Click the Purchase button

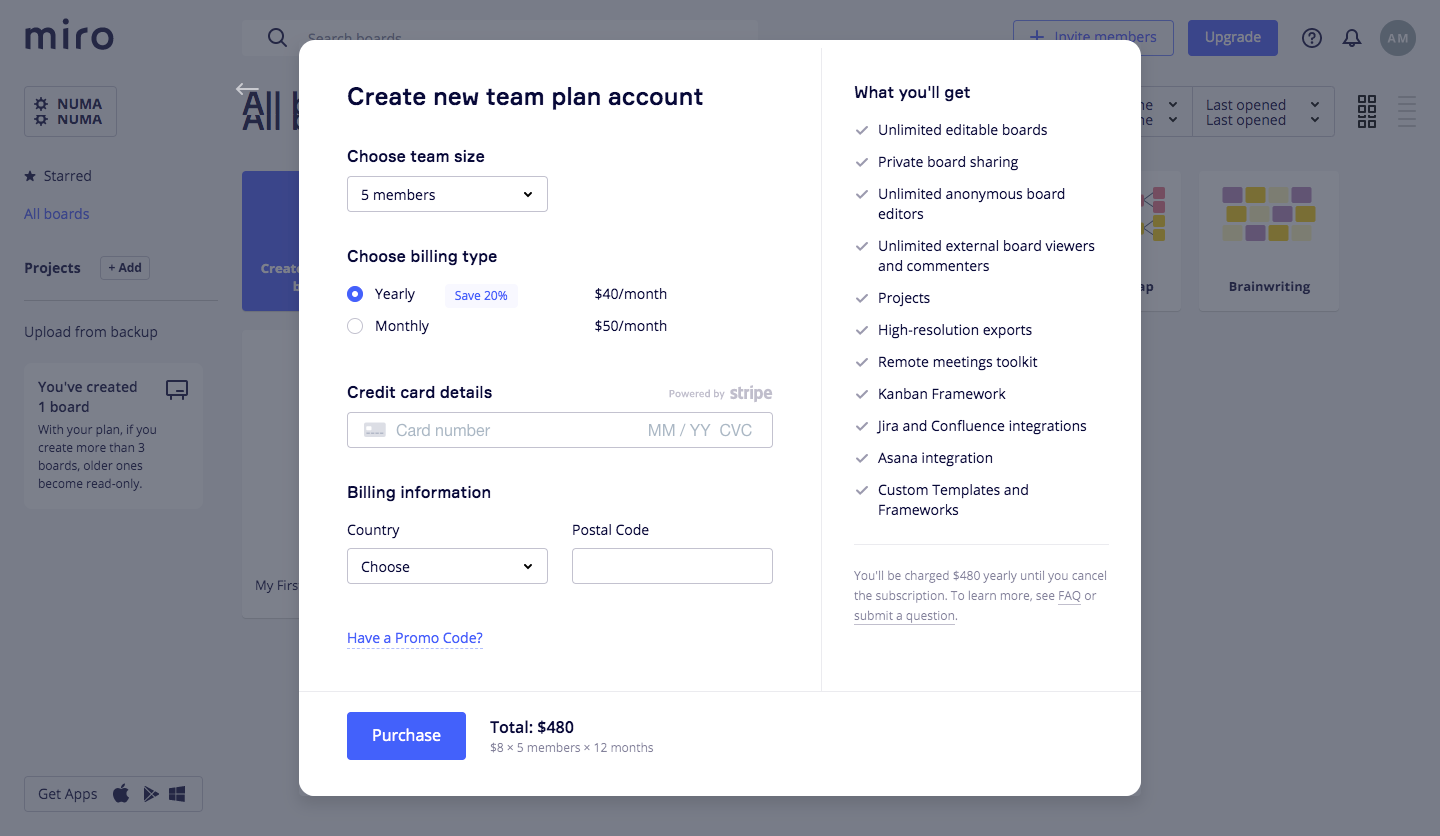(406, 736)
